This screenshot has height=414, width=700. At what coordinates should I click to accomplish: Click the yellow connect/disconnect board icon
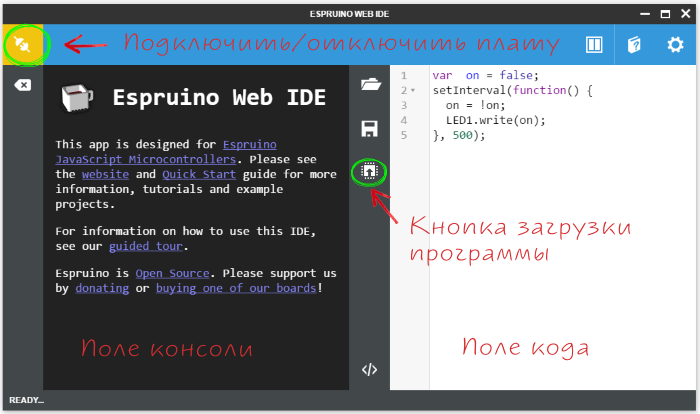pos(23,44)
